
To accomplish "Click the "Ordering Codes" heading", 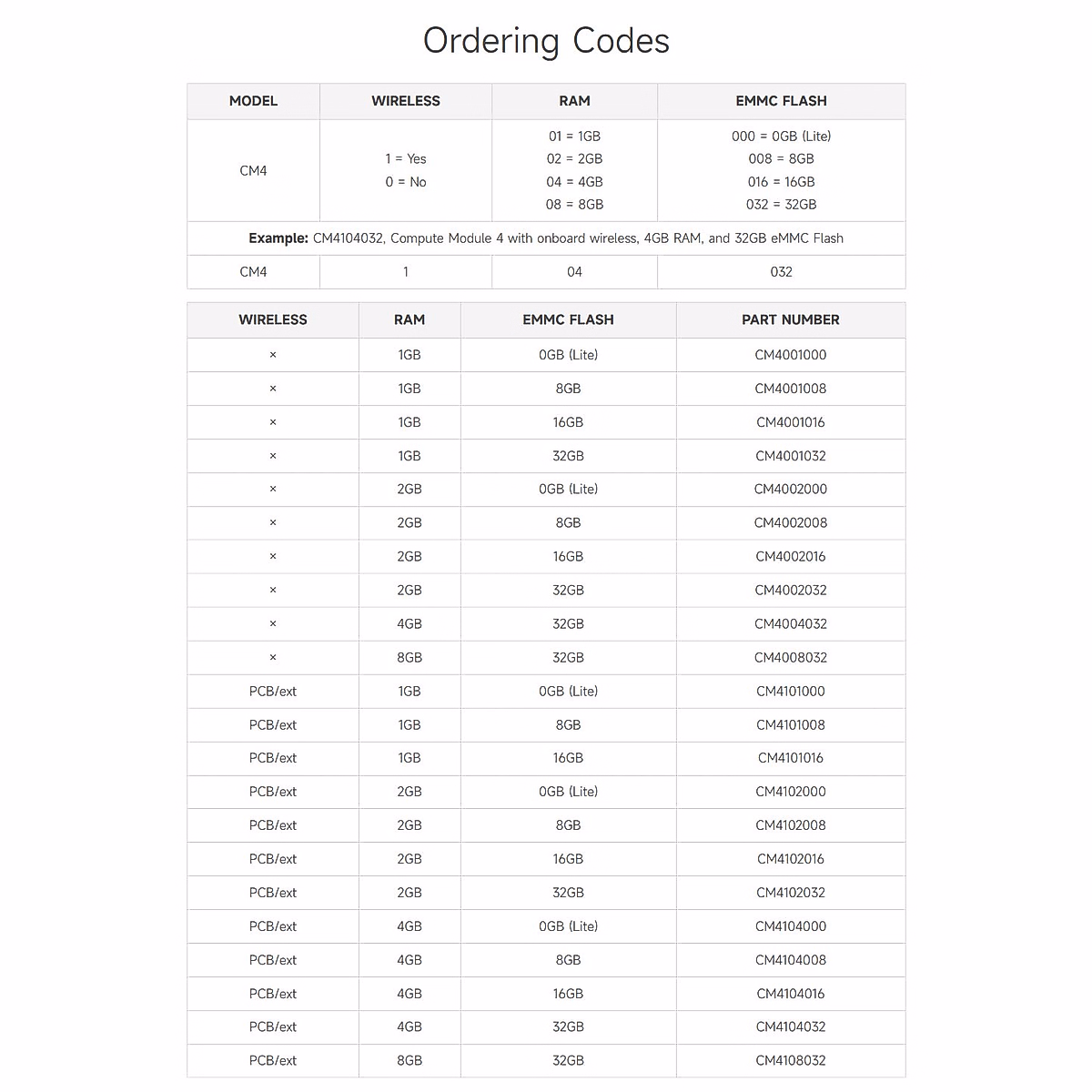I will pos(546,41).
